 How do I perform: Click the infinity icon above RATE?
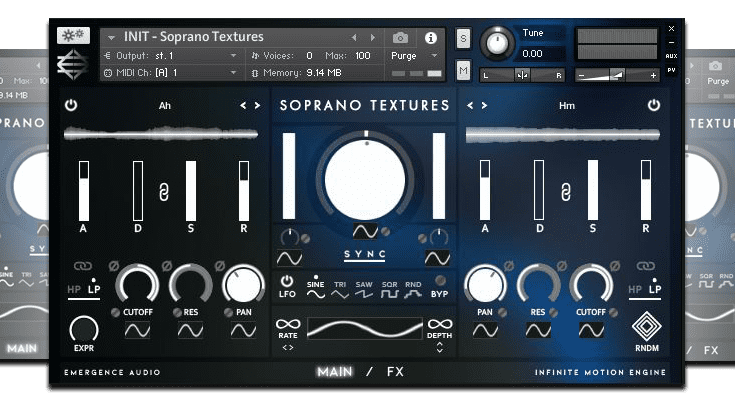288,323
